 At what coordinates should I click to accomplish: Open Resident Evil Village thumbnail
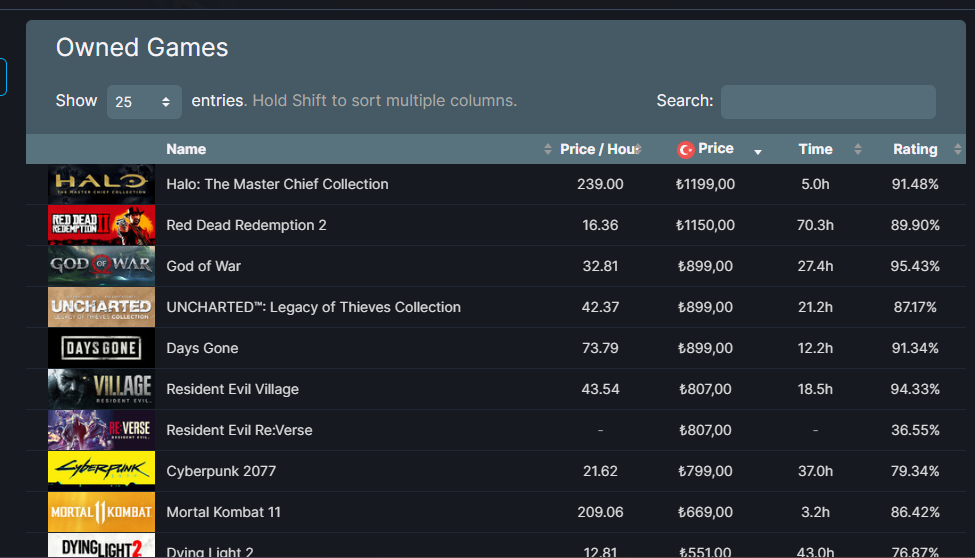pyautogui.click(x=101, y=389)
